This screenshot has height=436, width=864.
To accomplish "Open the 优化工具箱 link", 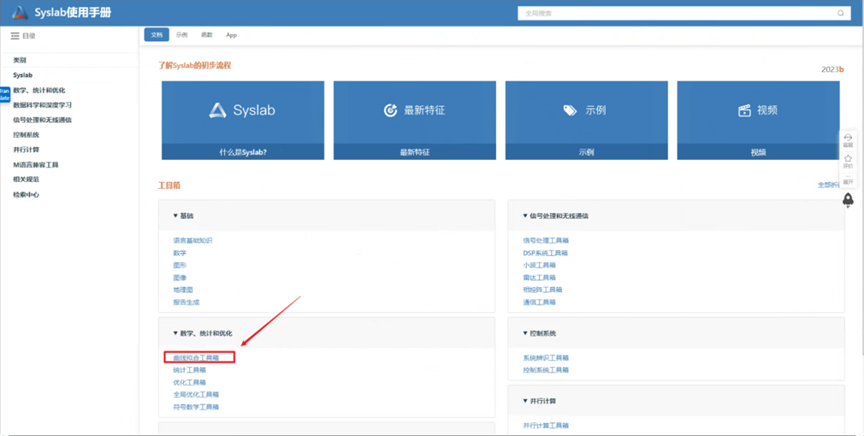I will (189, 382).
